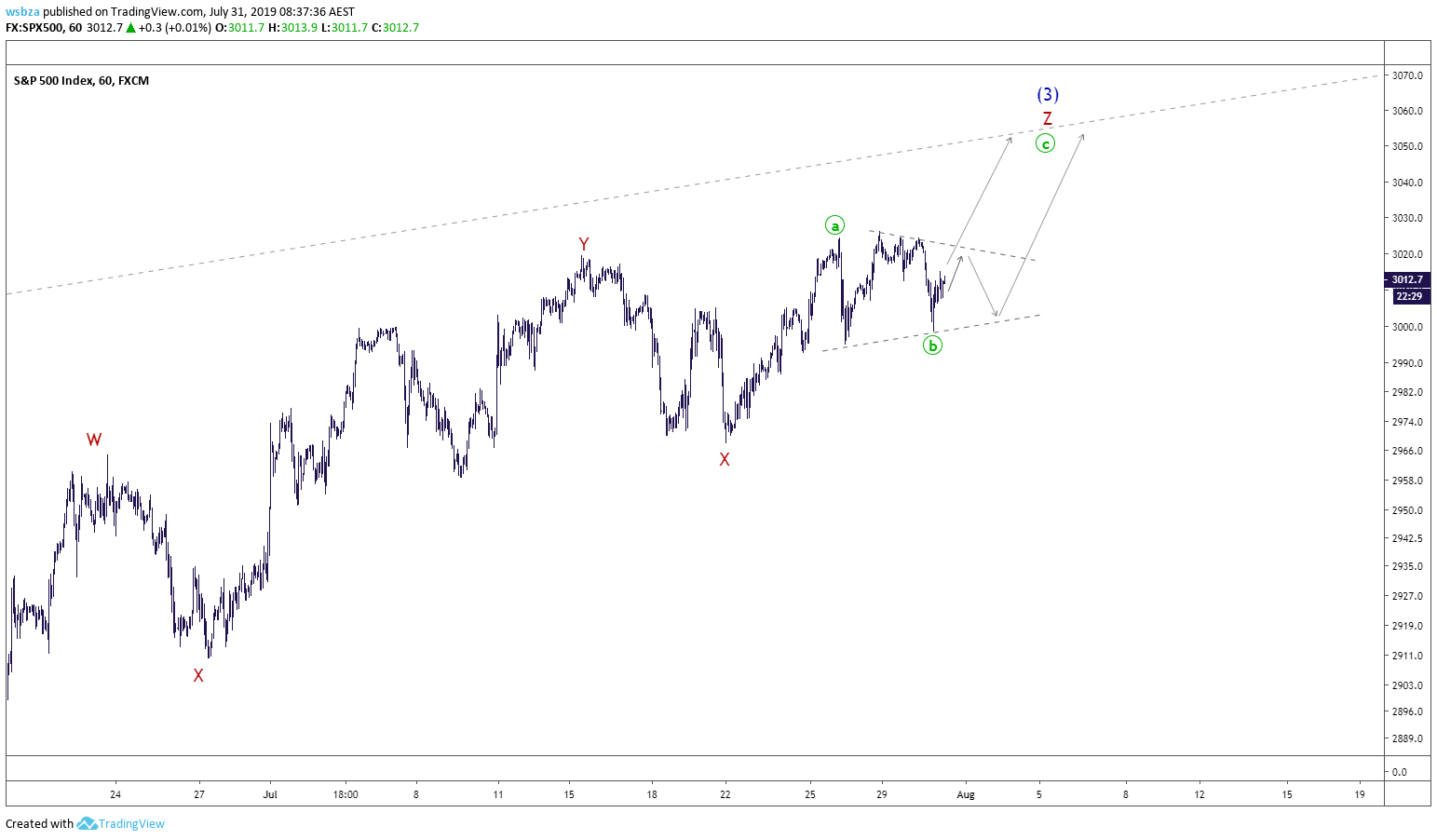Click the TradingView logo icon at bottom
Image resolution: width=1437 pixels, height=840 pixels.
tap(87, 823)
